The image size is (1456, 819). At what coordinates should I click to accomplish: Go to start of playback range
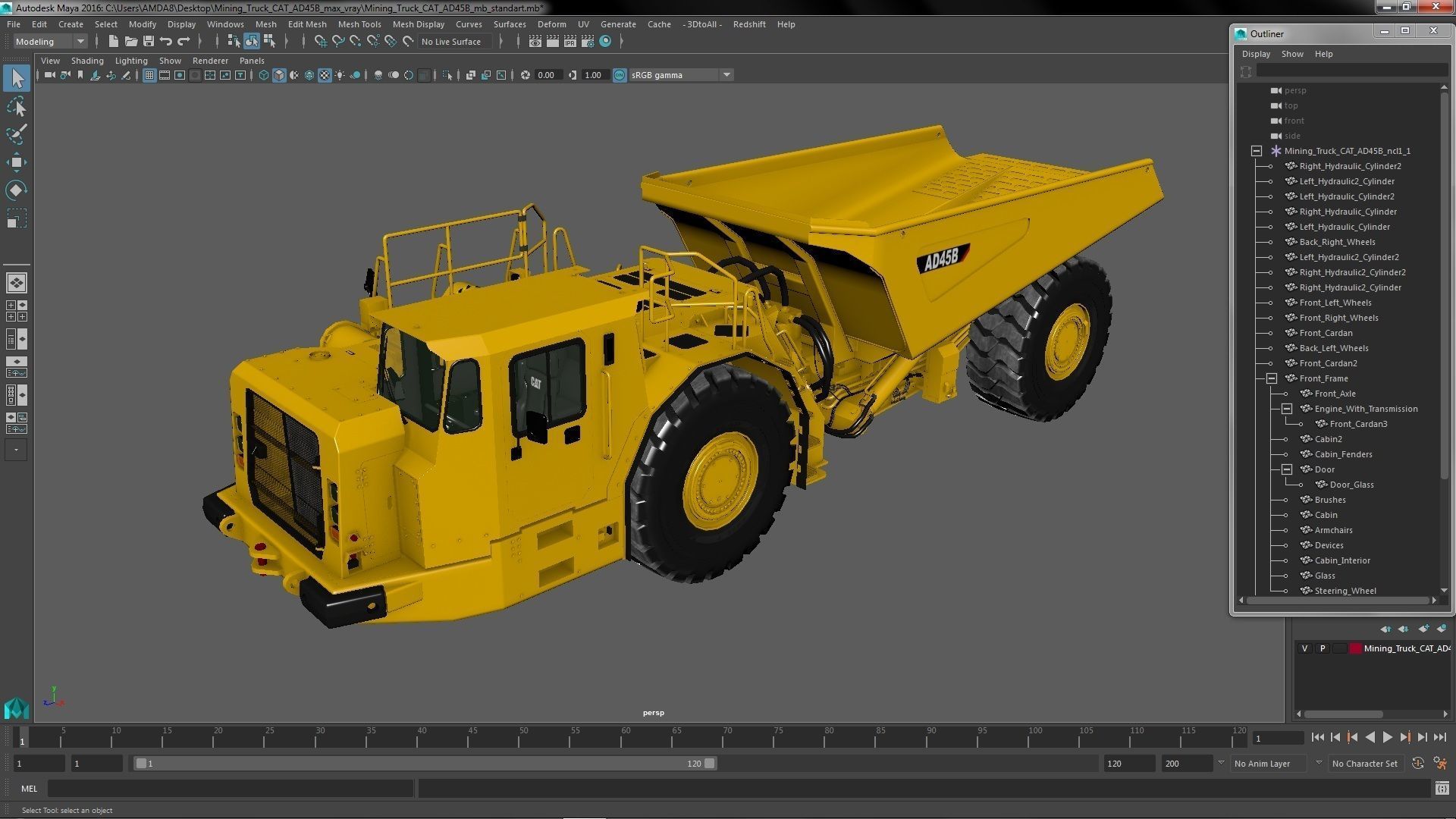(x=1317, y=737)
